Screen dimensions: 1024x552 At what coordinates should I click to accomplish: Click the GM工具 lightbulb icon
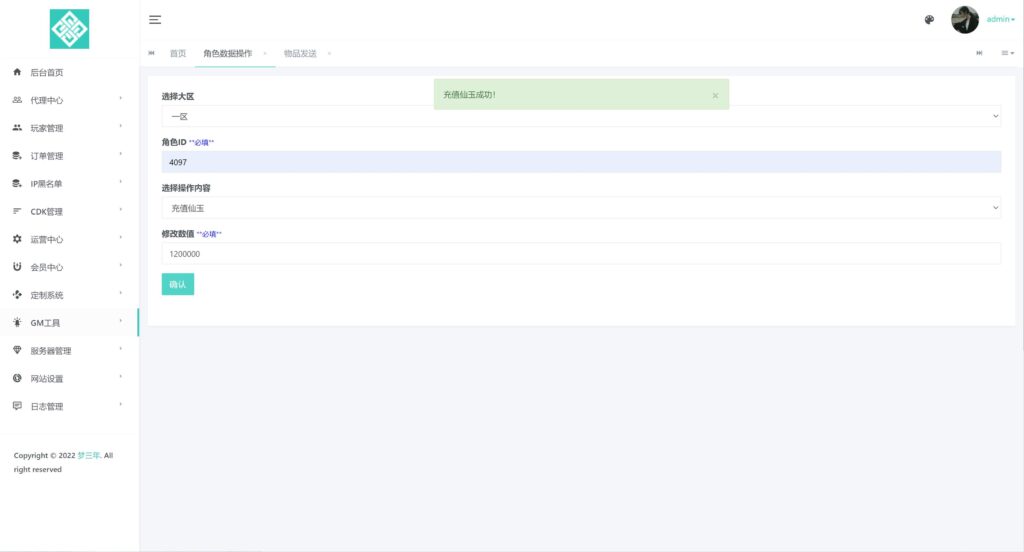click(x=17, y=323)
